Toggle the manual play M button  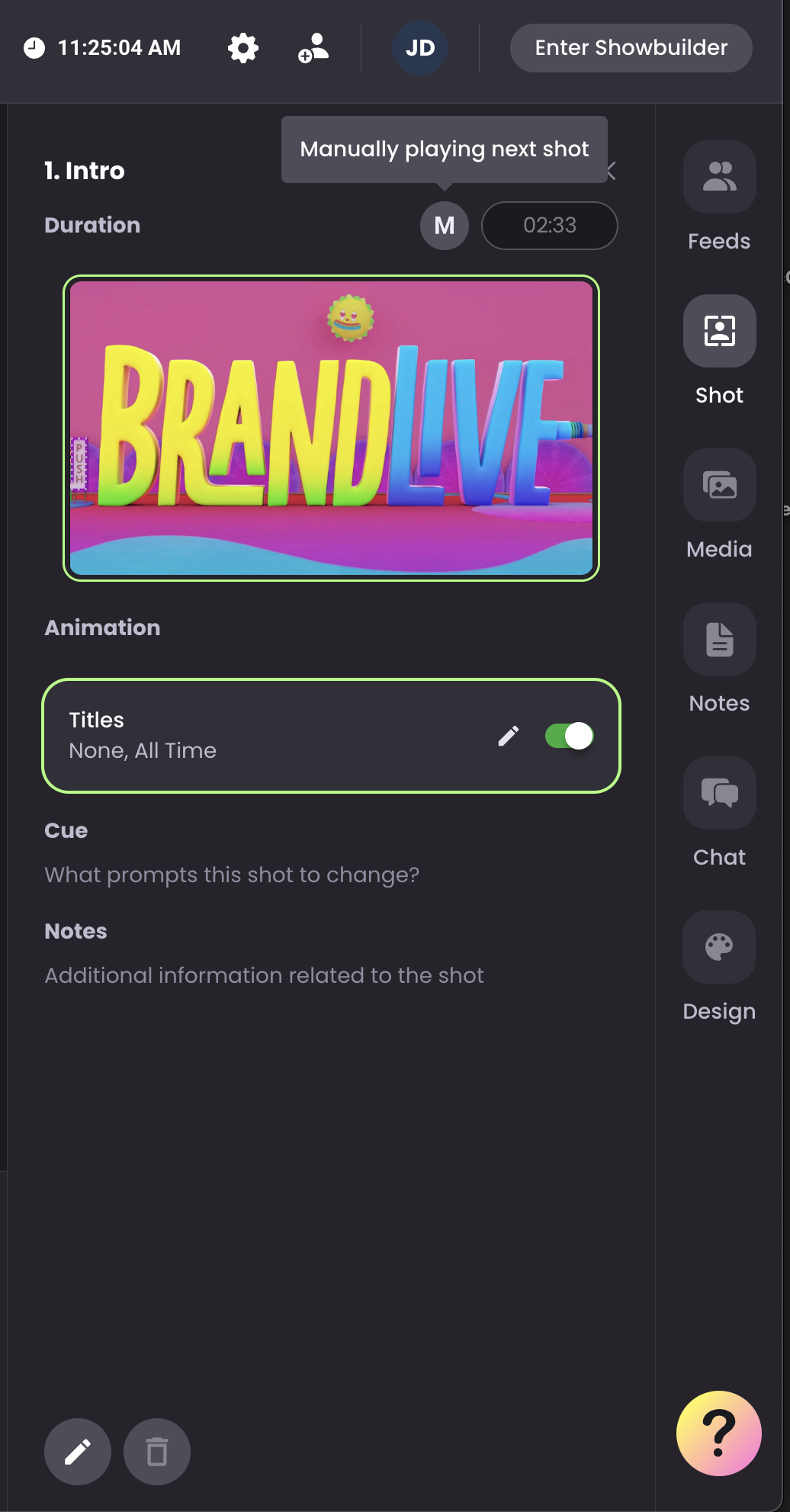(445, 226)
